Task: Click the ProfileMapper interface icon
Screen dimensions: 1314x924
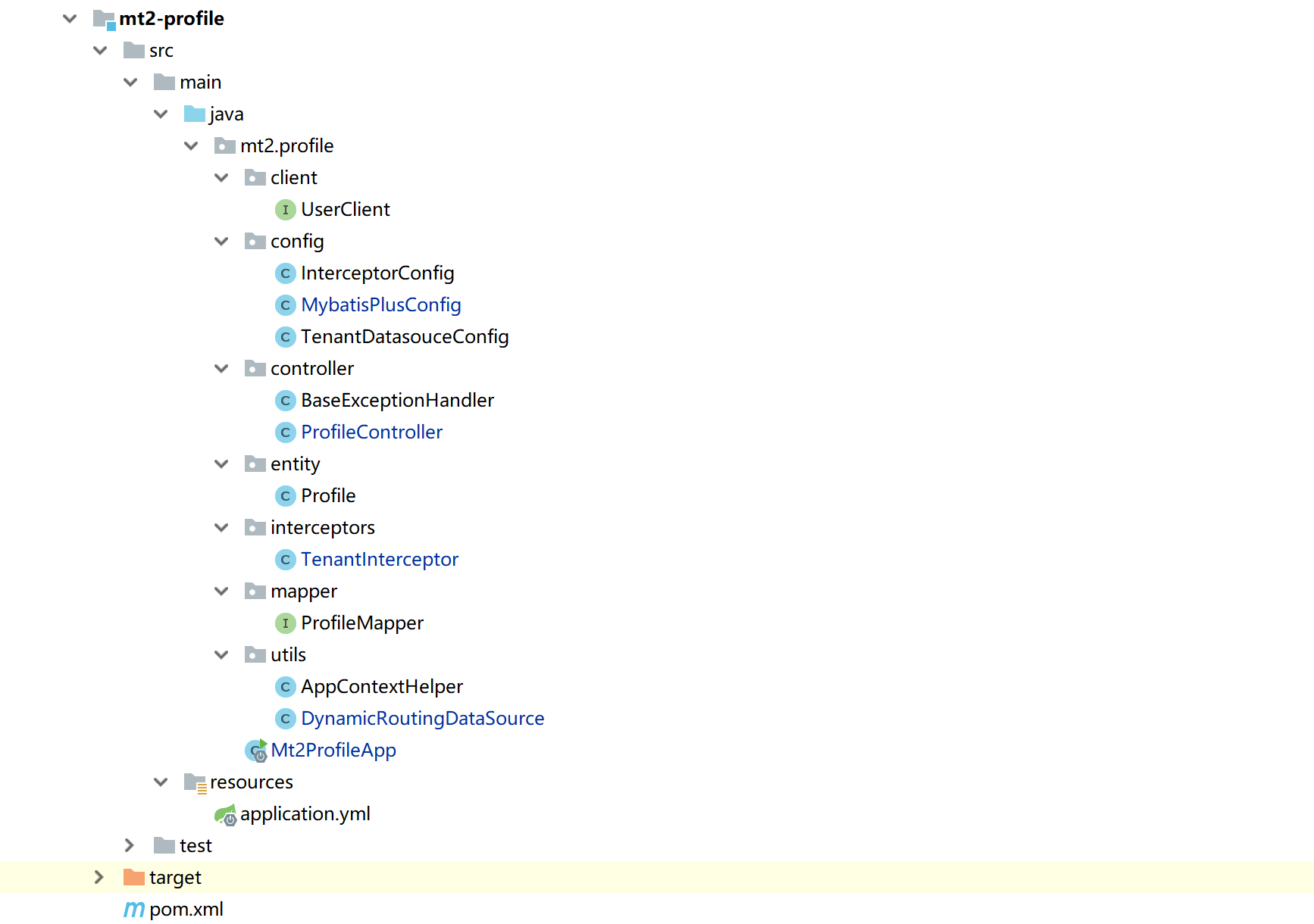Action: click(286, 623)
